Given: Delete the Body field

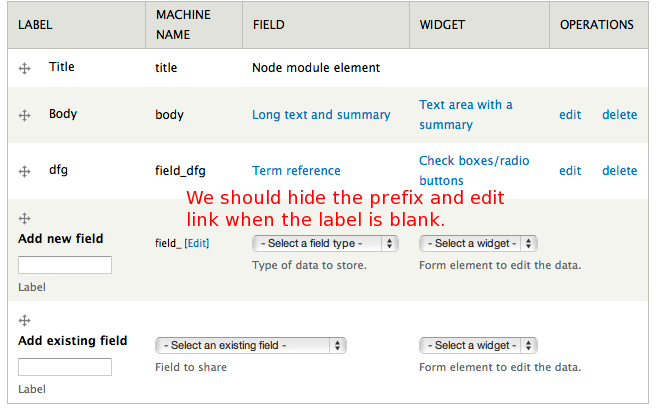Looking at the screenshot, I should pos(619,115).
